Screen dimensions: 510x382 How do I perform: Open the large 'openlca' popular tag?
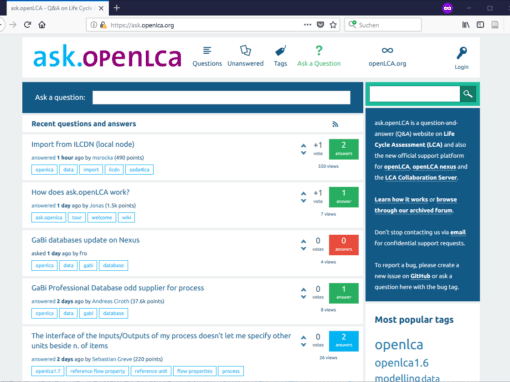(x=399, y=345)
